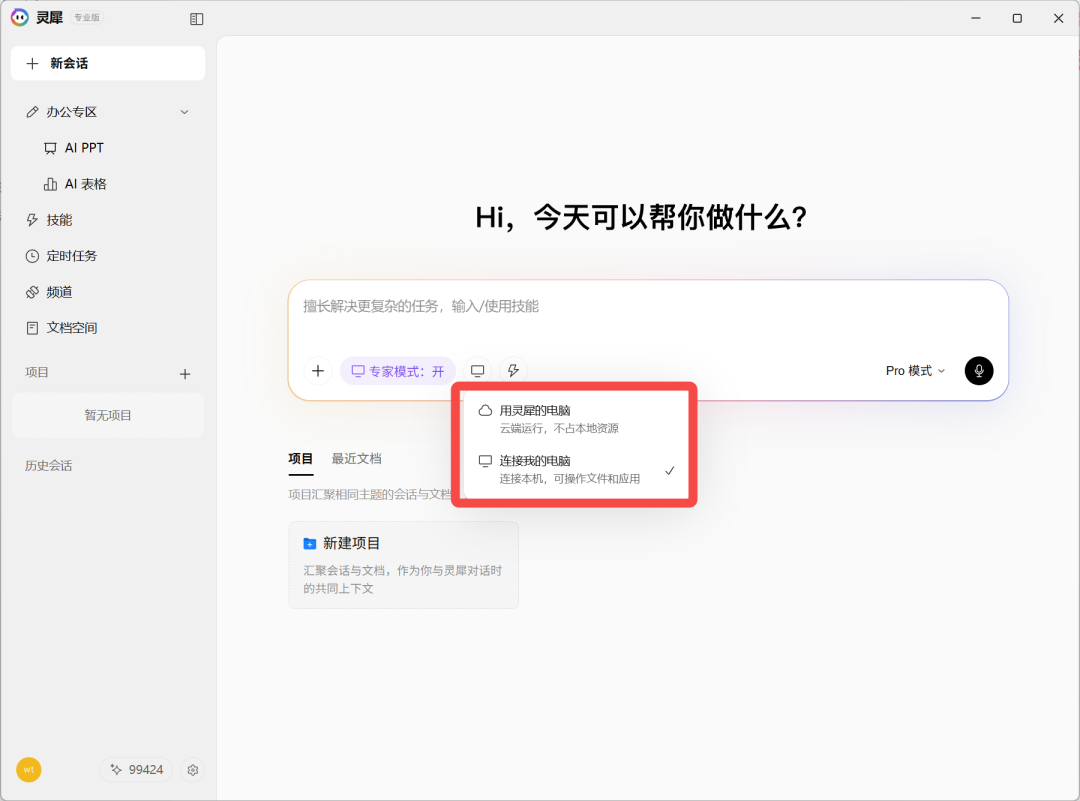Toggle 专家模式: 开 off
The image size is (1080, 801).
tap(398, 371)
